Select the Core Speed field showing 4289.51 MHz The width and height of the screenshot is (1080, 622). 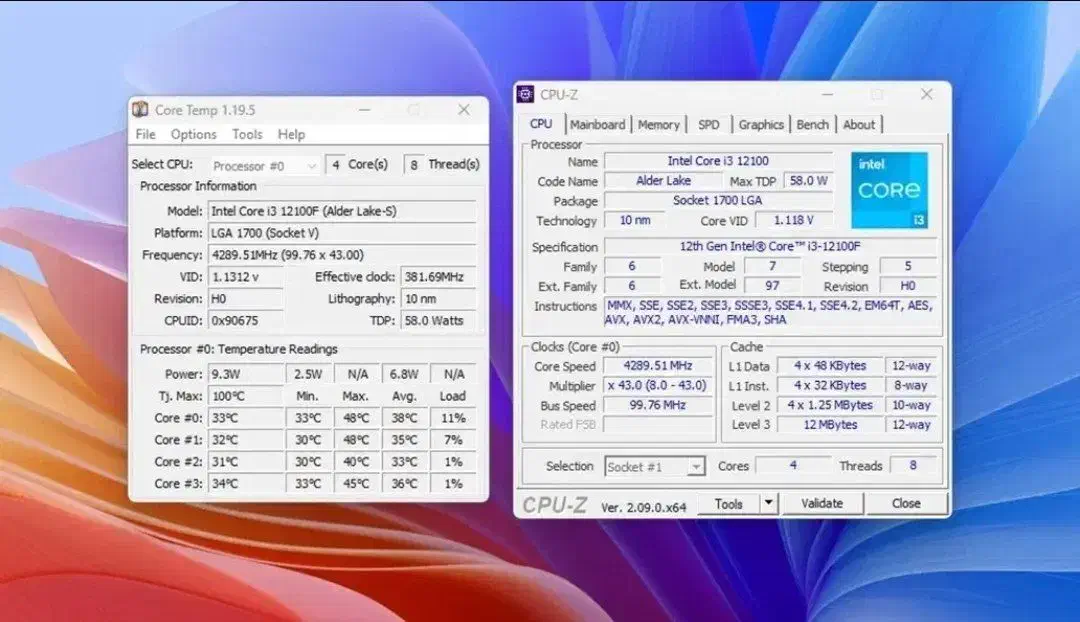pos(657,365)
